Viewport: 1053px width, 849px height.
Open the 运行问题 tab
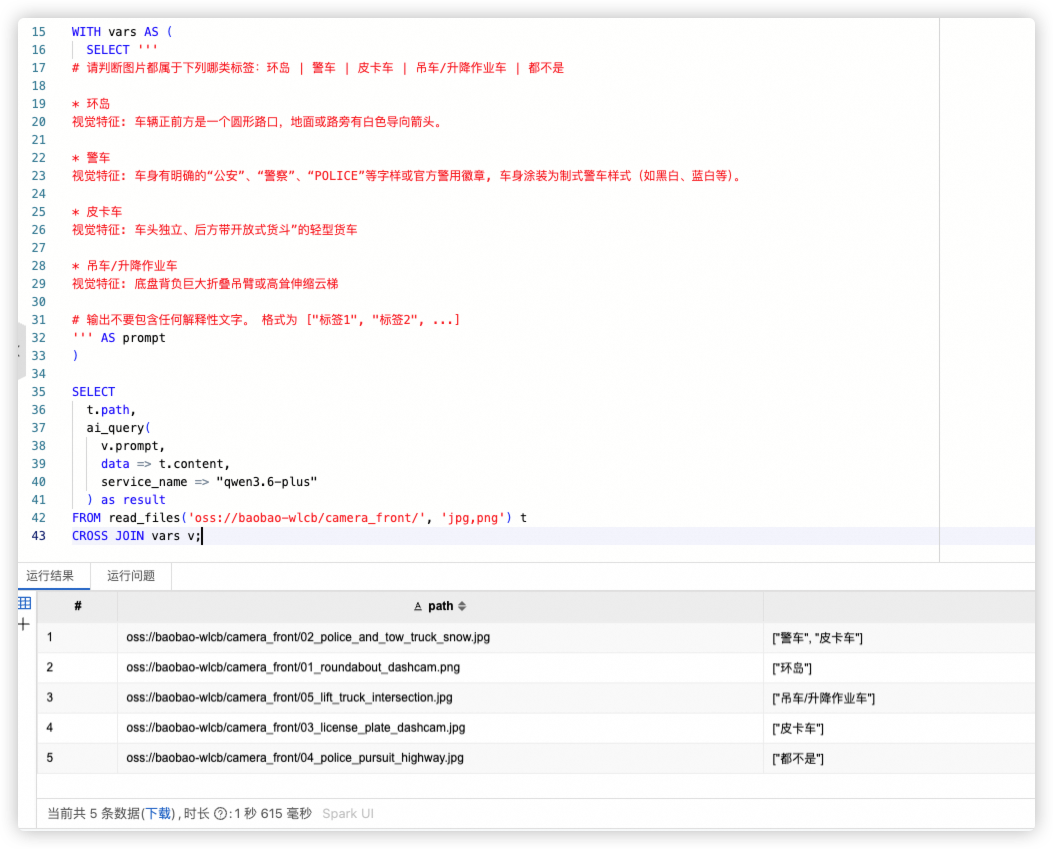point(131,576)
